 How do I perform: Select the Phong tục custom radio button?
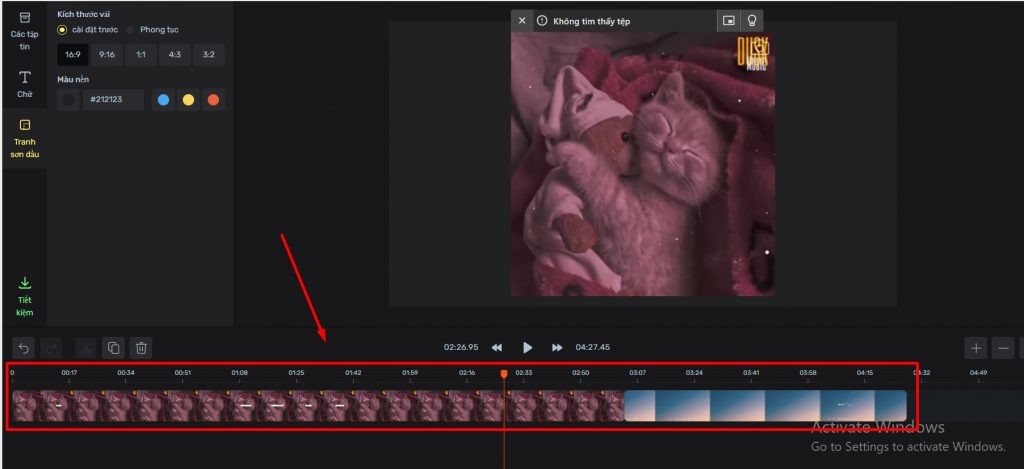pyautogui.click(x=131, y=29)
